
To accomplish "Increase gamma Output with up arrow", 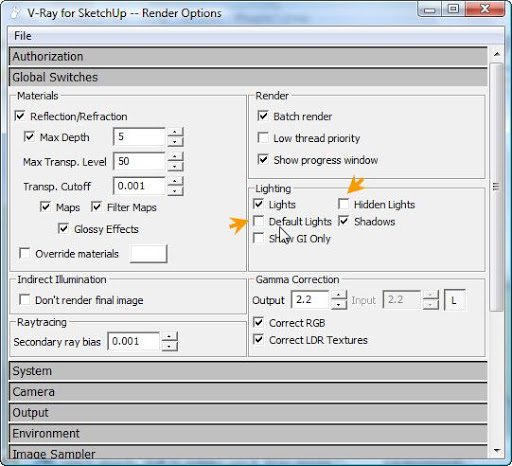I will [x=339, y=295].
